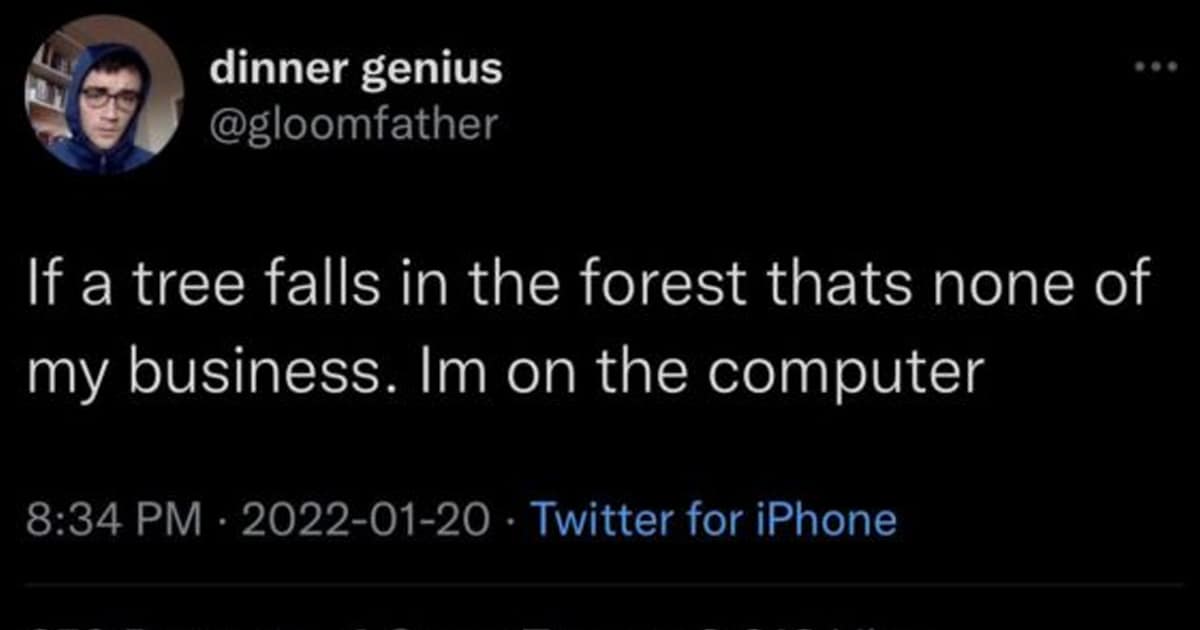The width and height of the screenshot is (1200, 630).
Task: Open the dinner genius profile picture
Action: (104, 96)
